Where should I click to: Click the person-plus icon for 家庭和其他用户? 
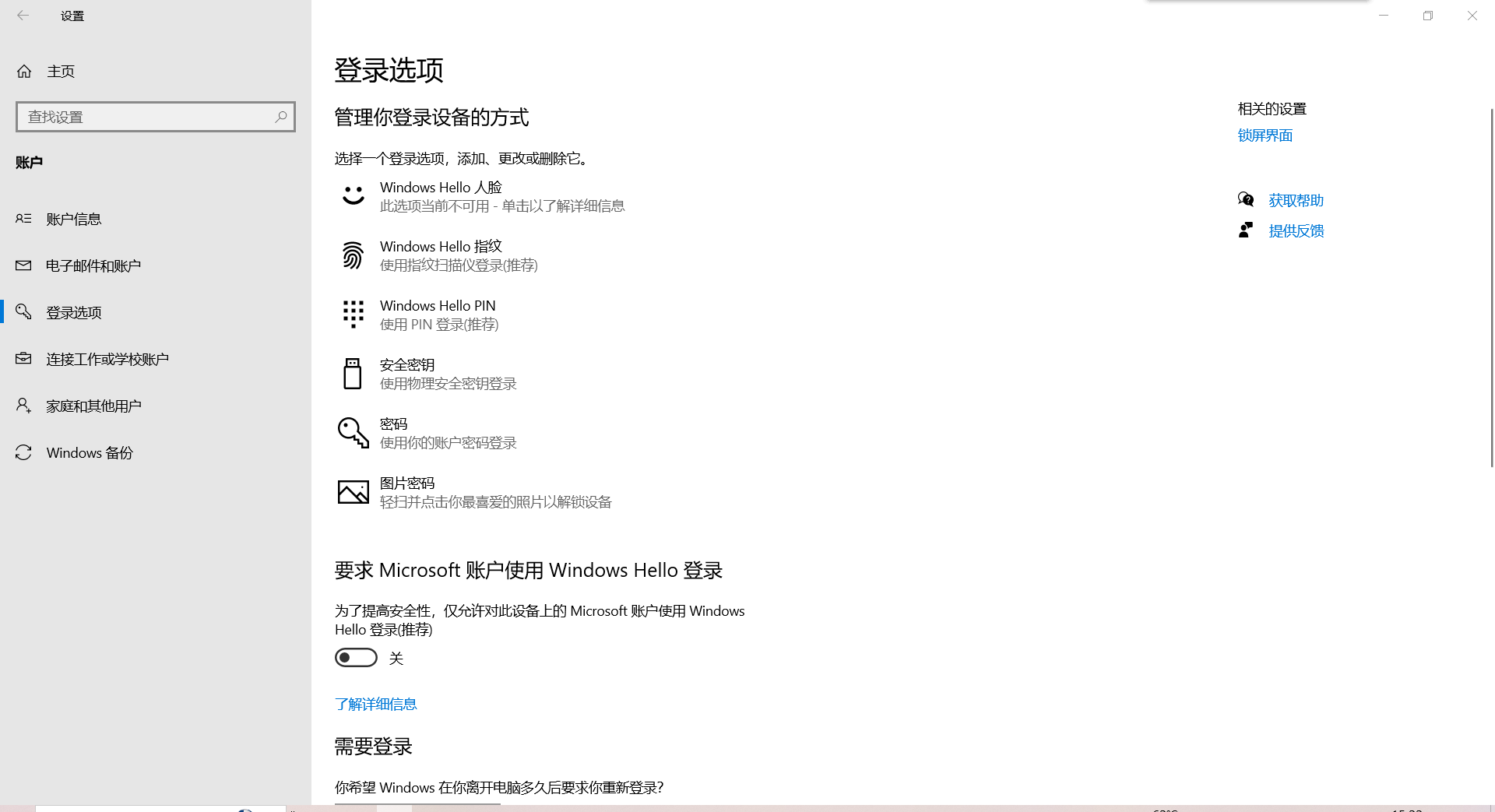pyautogui.click(x=23, y=406)
